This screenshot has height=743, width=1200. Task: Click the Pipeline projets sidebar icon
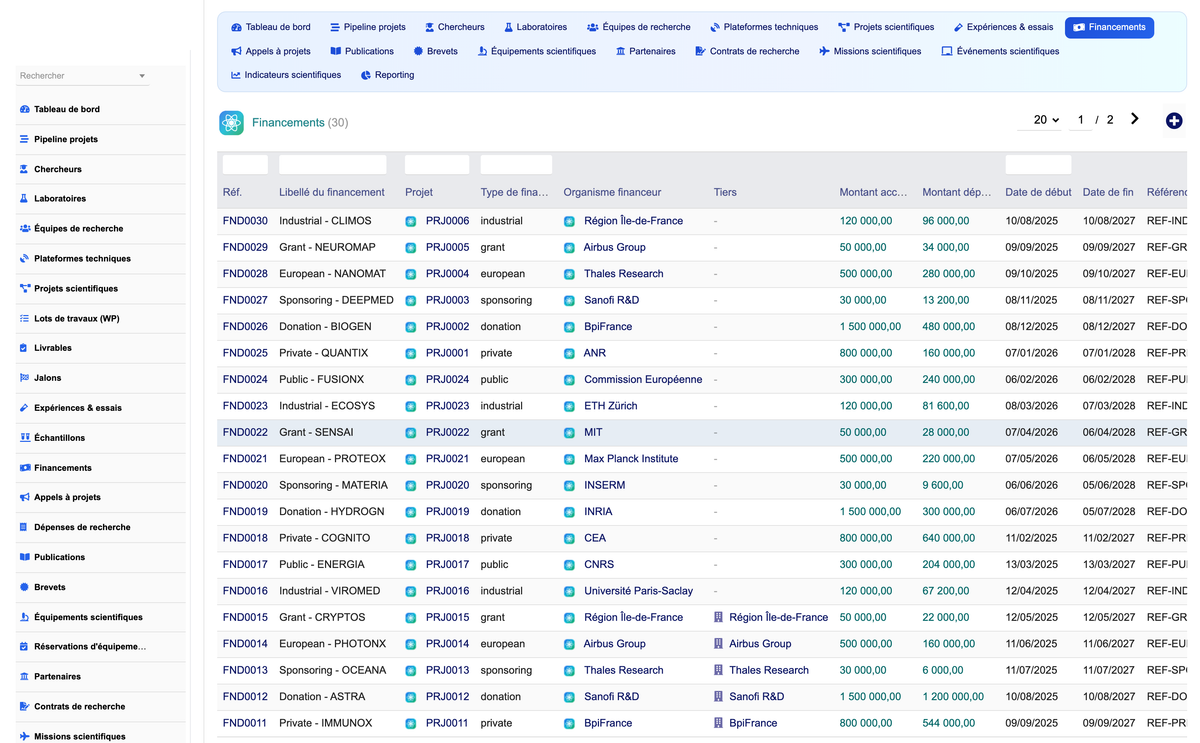[x=24, y=139]
